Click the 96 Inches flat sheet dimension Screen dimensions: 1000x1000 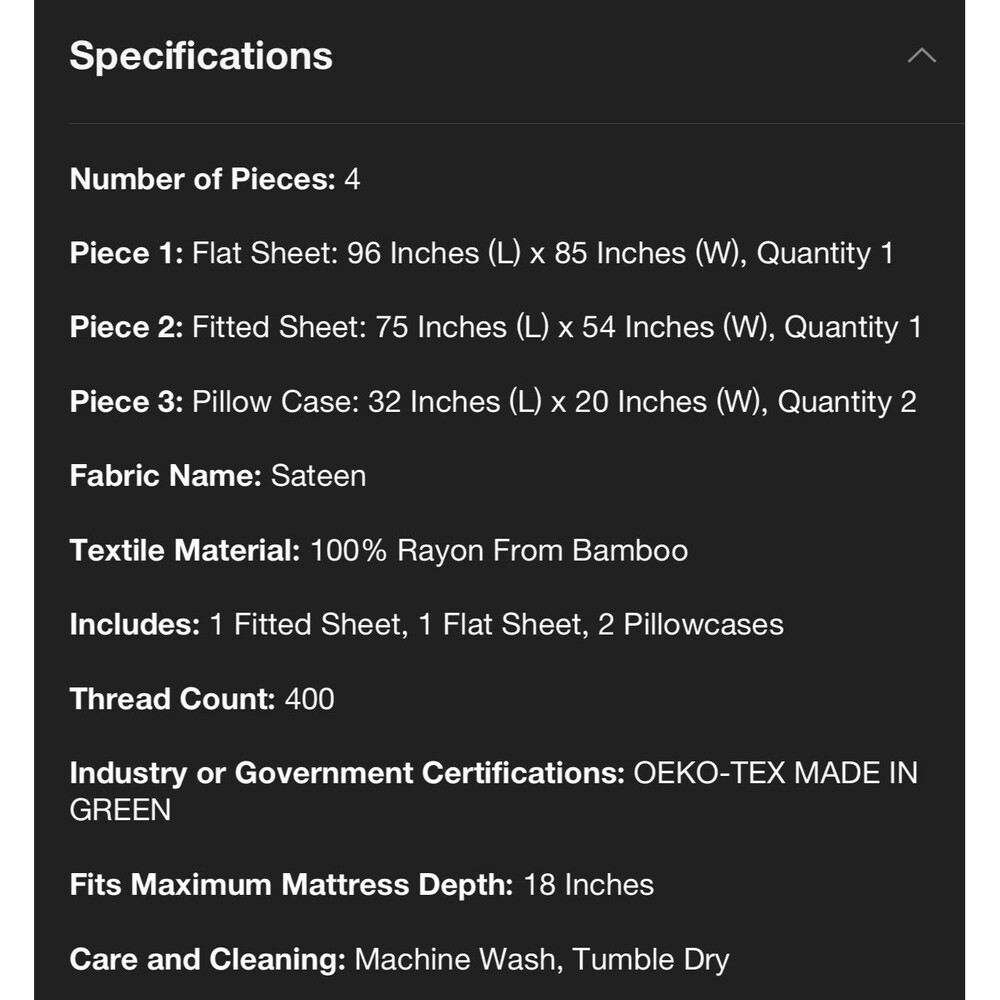[x=413, y=254]
